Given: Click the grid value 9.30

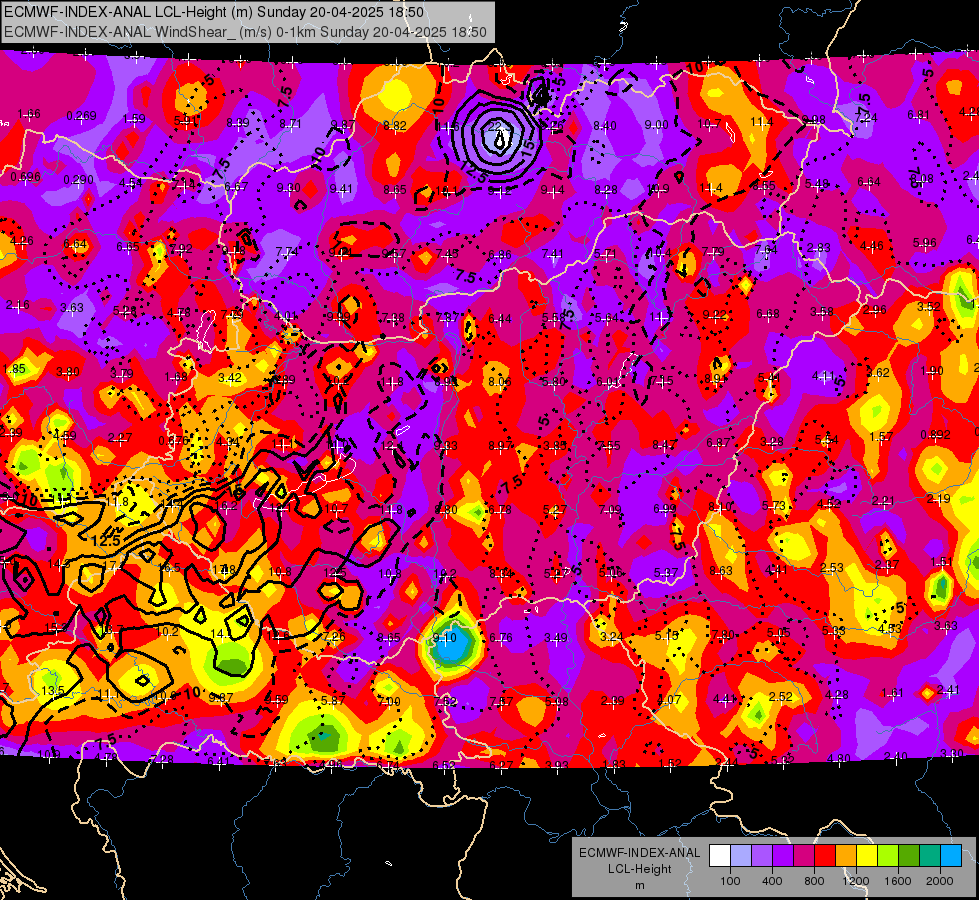Looking at the screenshot, I should pos(288,187).
